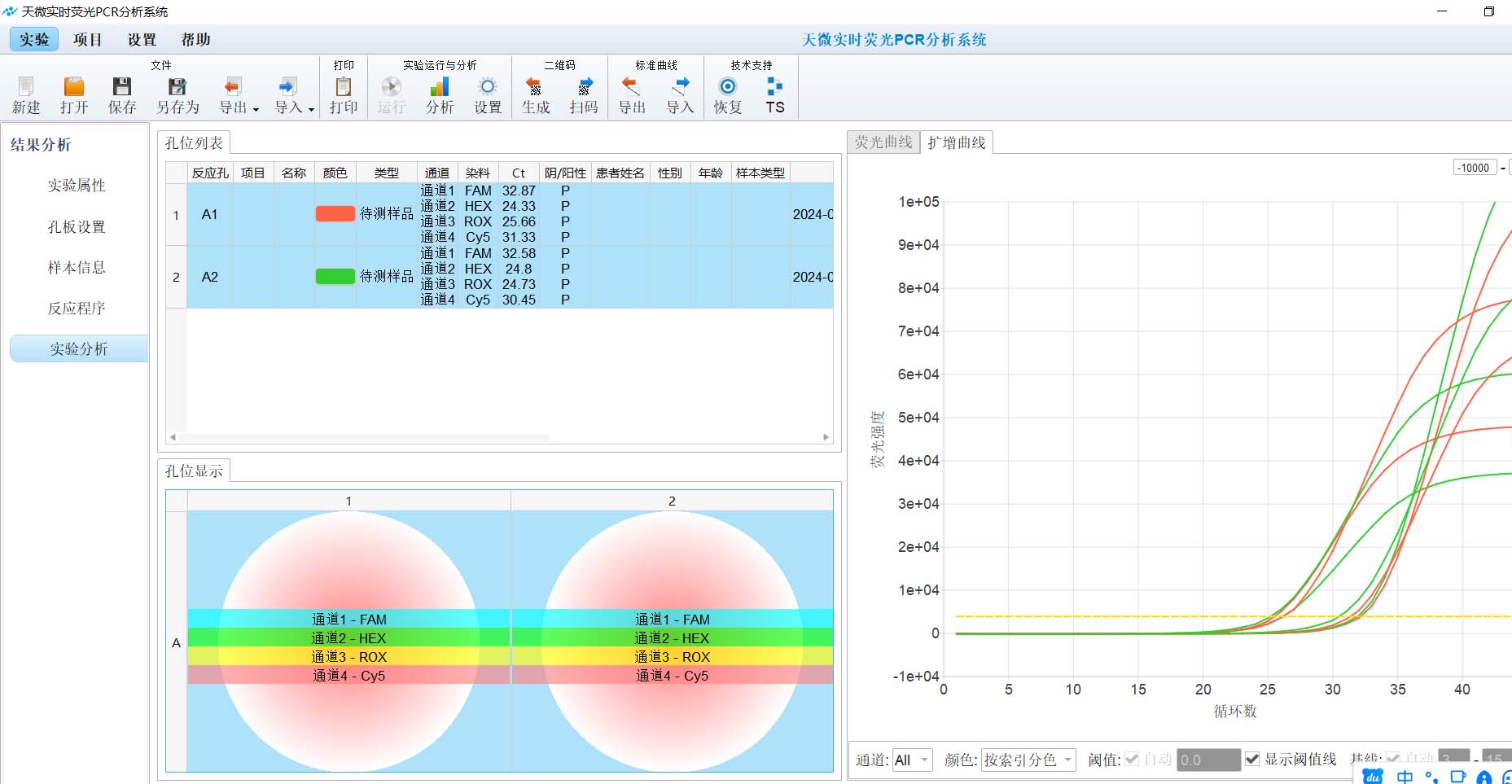Open the 颜色 按索引分色 dropdown
The width and height of the screenshot is (1512, 784).
(x=1028, y=760)
